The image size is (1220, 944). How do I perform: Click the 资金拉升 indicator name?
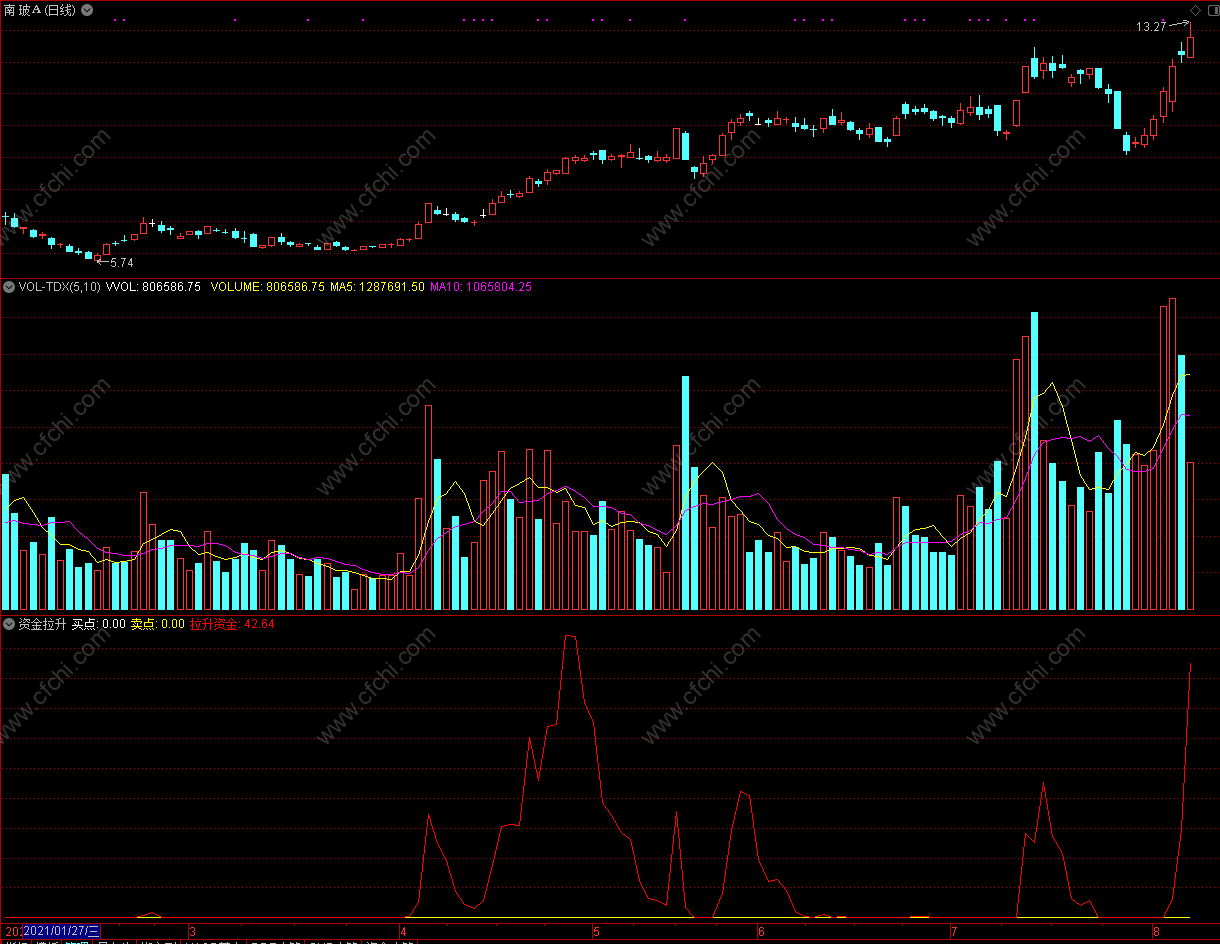42,624
